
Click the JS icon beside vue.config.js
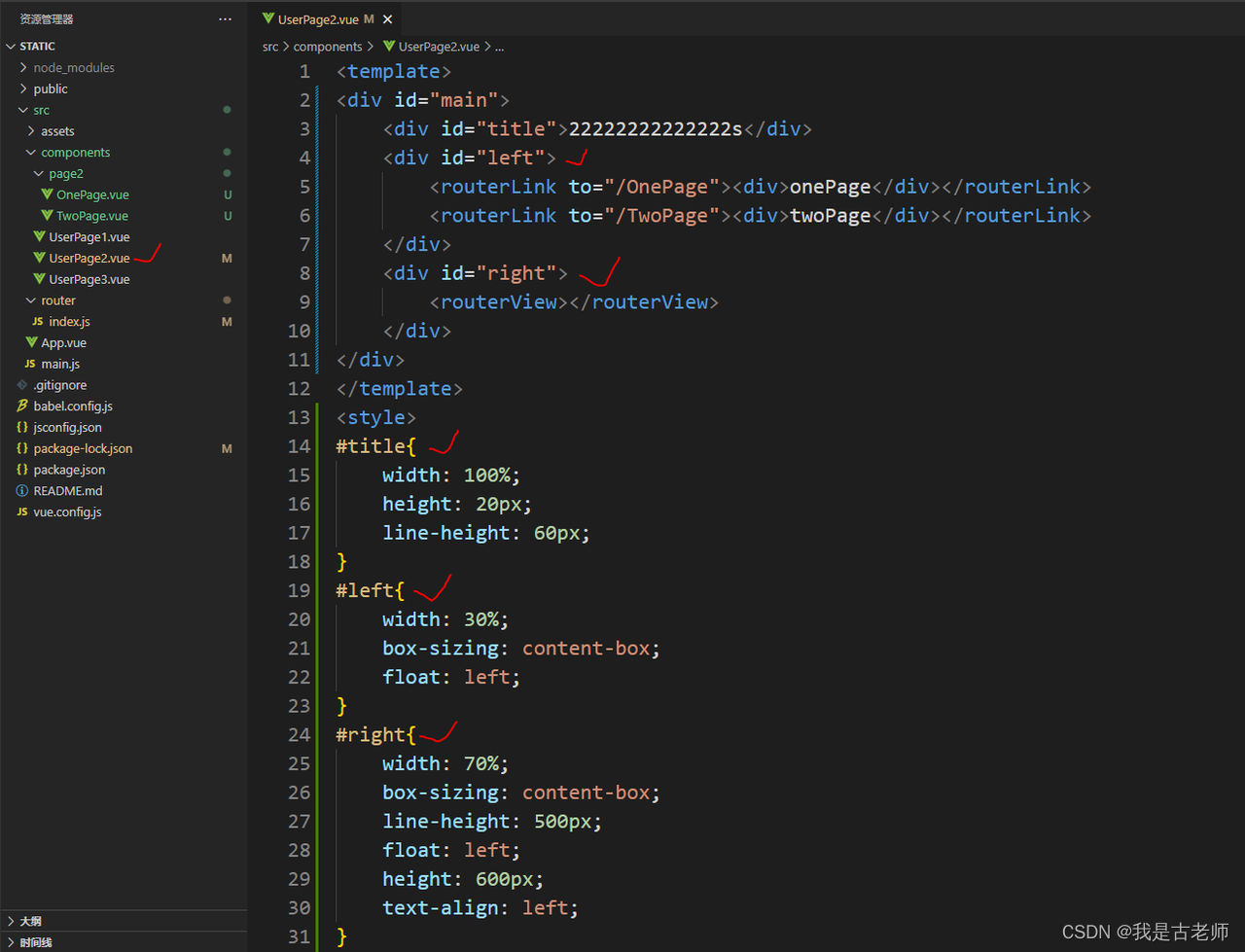point(22,512)
